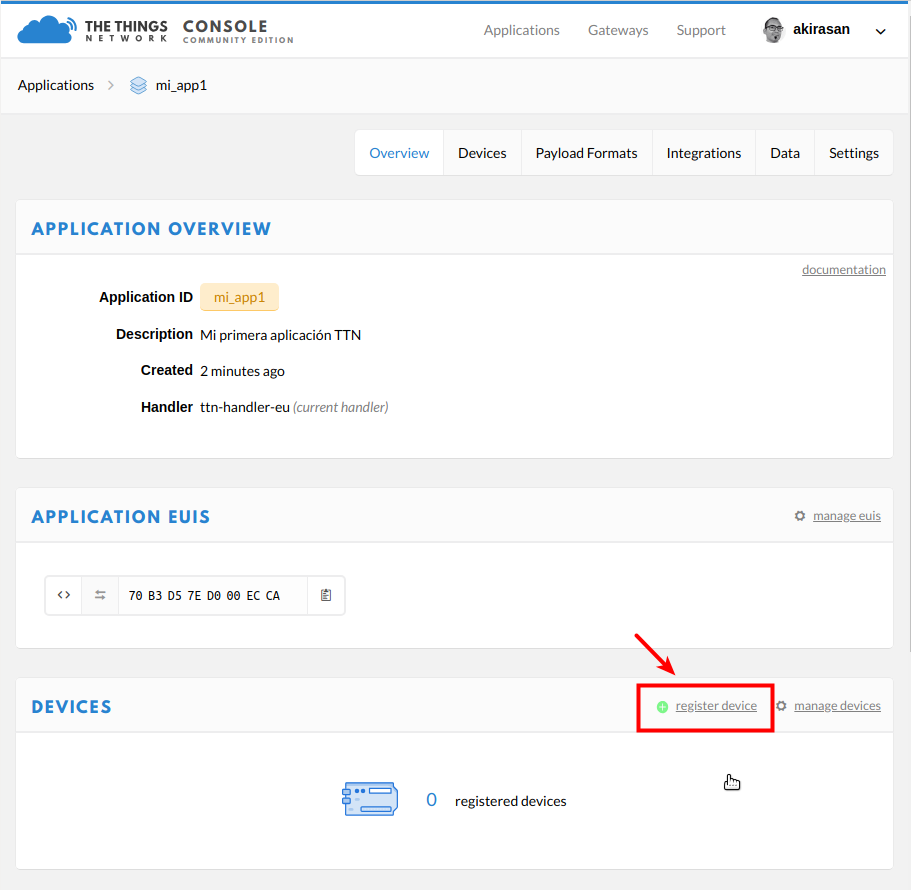Go to Applications breadcrumb
Viewport: 911px width, 890px height.
pyautogui.click(x=56, y=85)
